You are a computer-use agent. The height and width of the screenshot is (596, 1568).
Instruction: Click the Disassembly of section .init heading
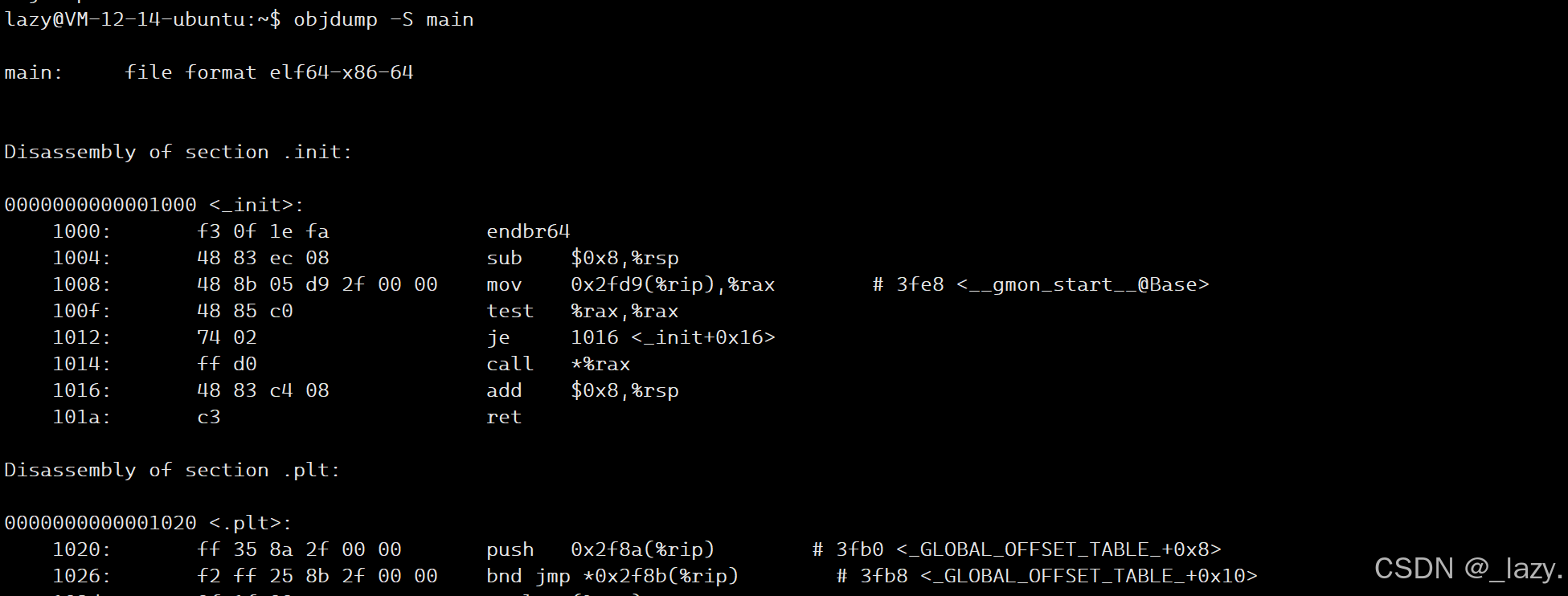pyautogui.click(x=178, y=152)
